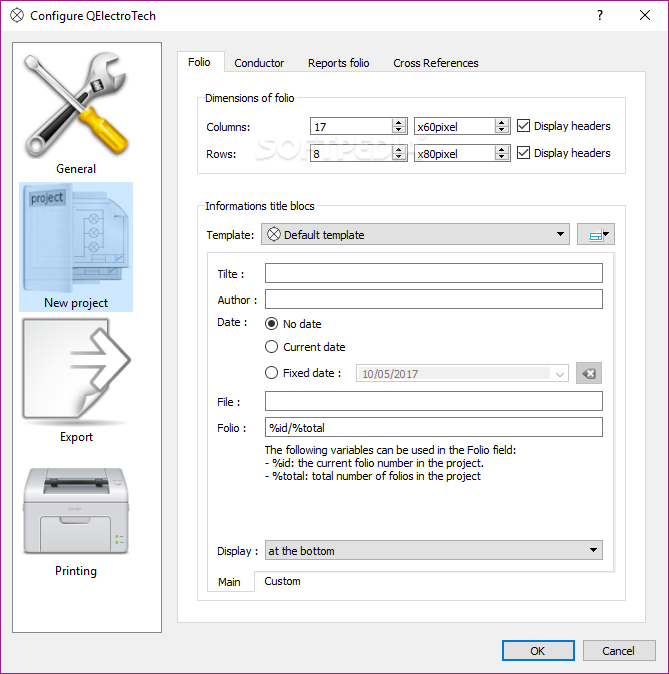This screenshot has height=674, width=669.
Task: Click into the File input field
Action: coord(433,401)
